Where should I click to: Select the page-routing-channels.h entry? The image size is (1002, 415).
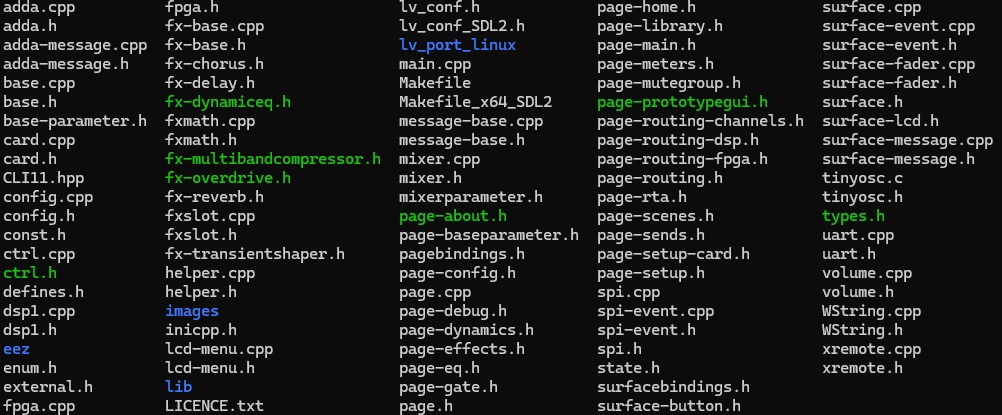coord(700,121)
